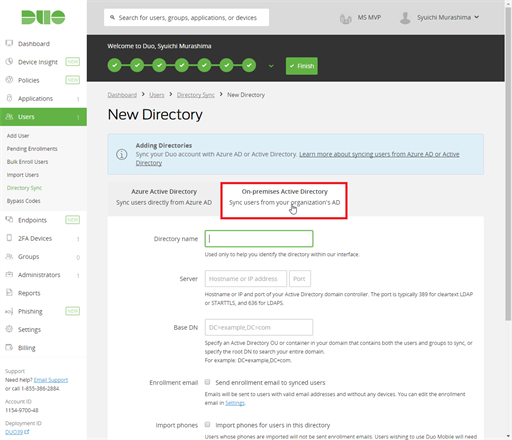Open the Settings menu label
The width and height of the screenshot is (512, 440).
point(29,329)
